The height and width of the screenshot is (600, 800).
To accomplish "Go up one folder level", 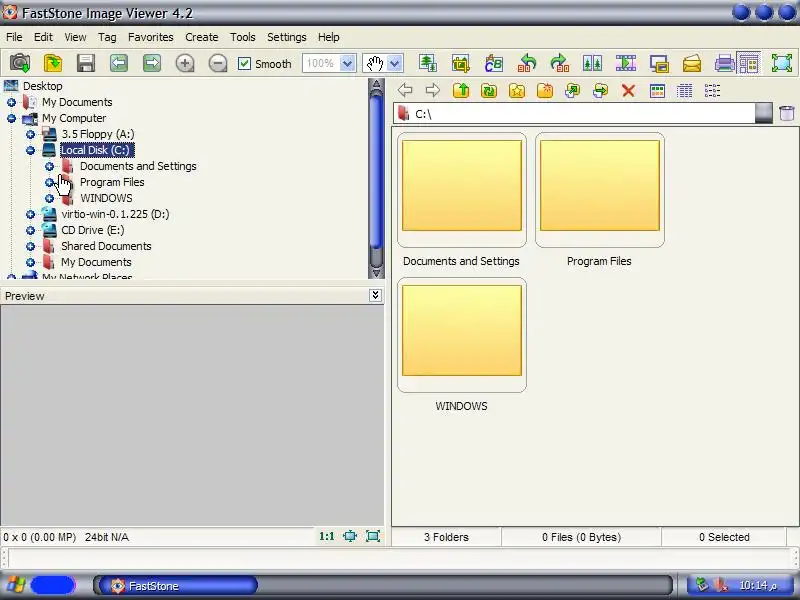I will 461,91.
